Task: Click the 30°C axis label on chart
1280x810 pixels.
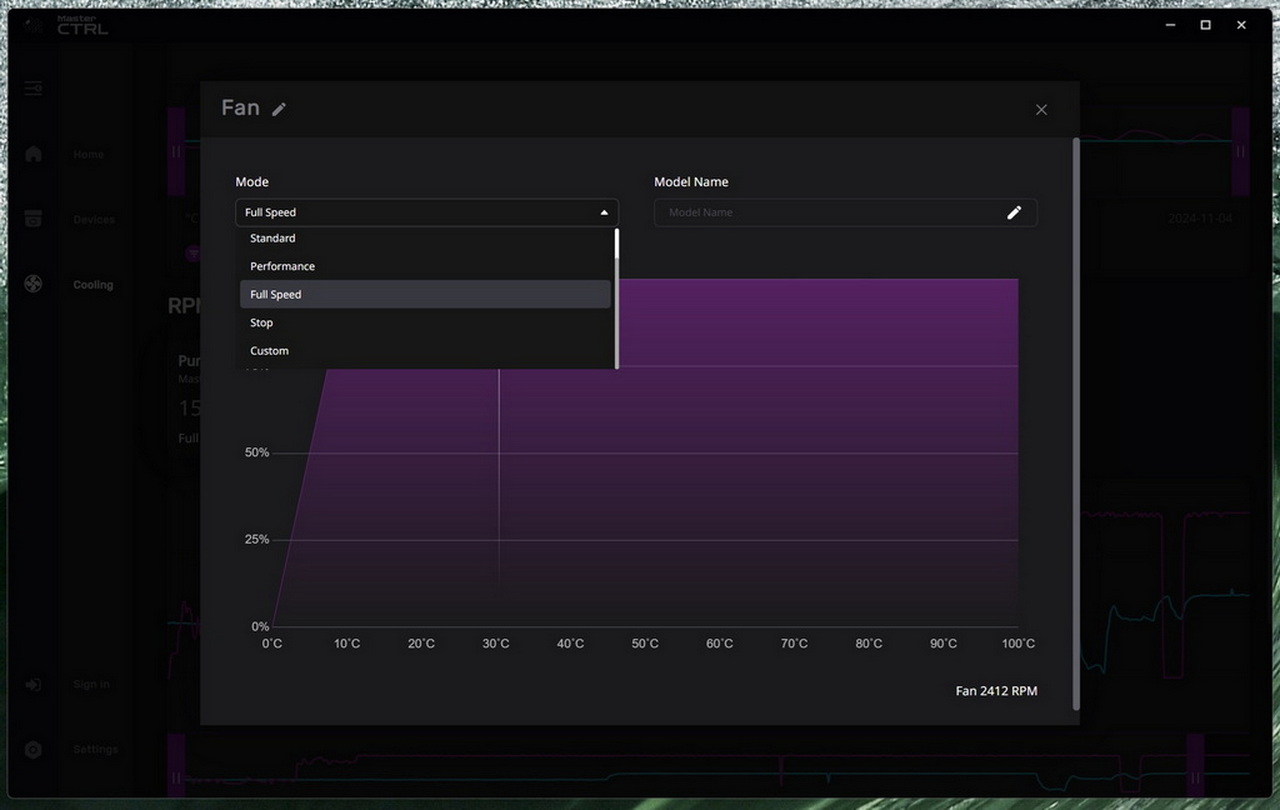Action: tap(496, 644)
